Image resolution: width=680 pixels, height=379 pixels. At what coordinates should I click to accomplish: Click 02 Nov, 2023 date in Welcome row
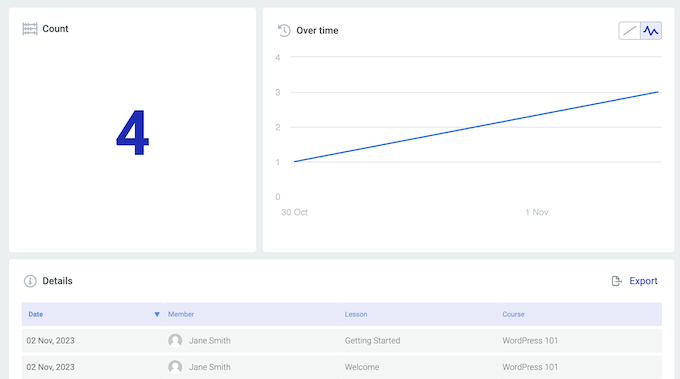[50, 367]
